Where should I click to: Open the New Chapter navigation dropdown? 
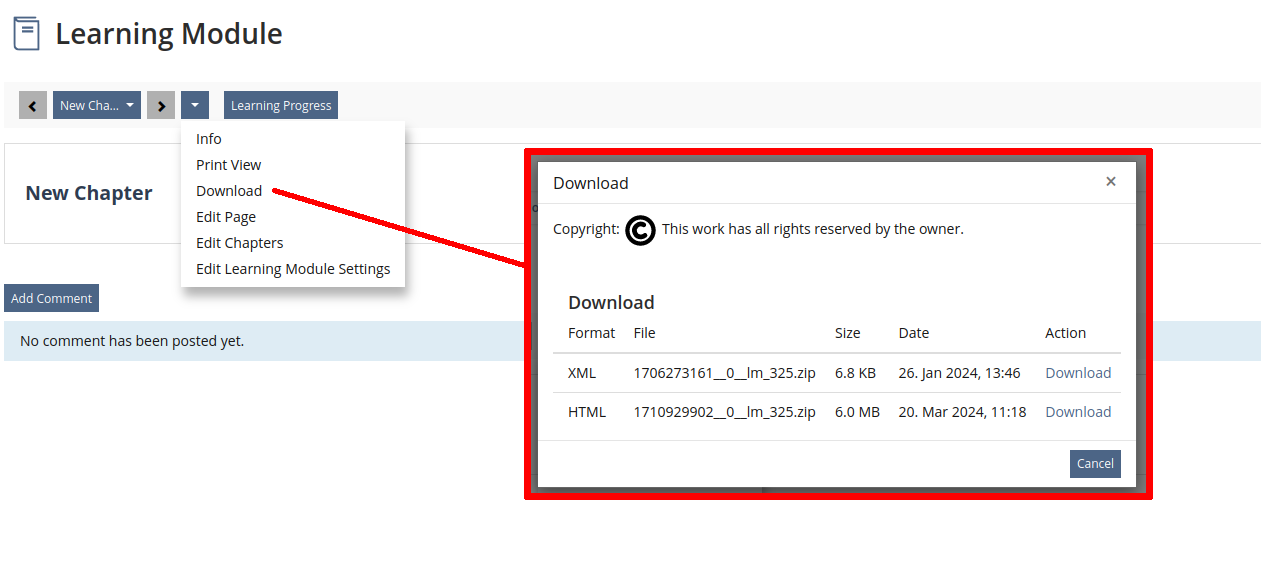click(x=96, y=105)
